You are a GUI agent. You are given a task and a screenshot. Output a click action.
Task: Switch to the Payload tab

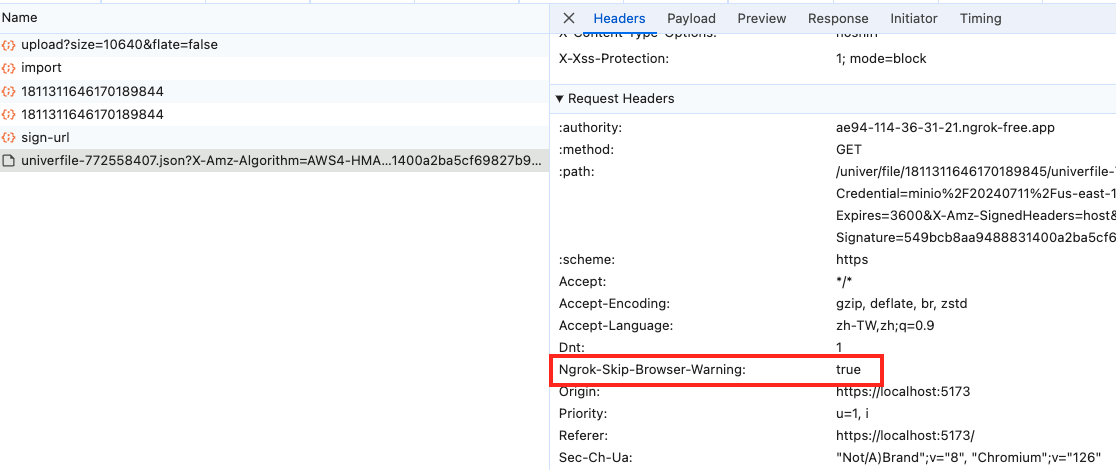[x=691, y=18]
